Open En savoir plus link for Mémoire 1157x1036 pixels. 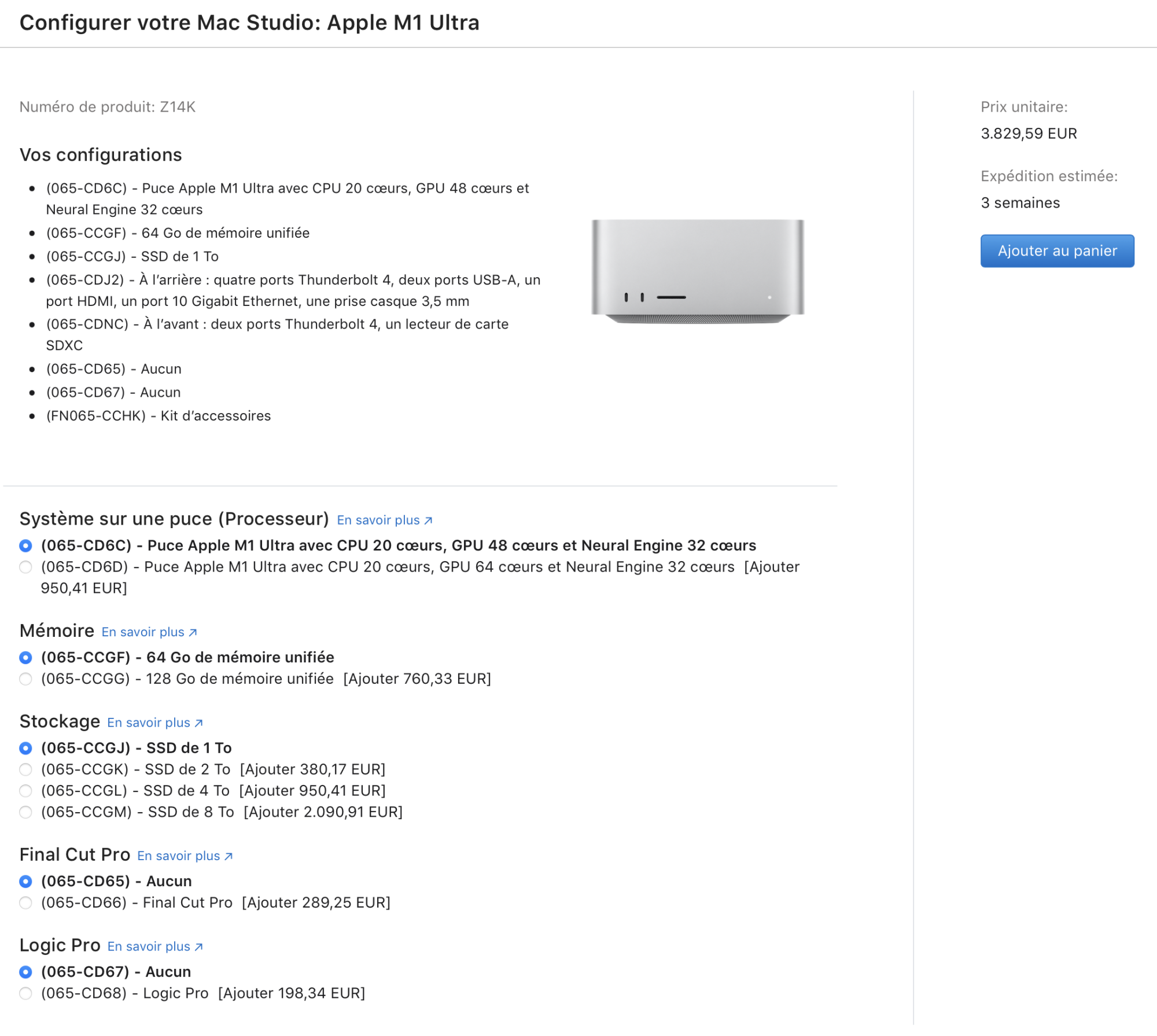tap(143, 632)
